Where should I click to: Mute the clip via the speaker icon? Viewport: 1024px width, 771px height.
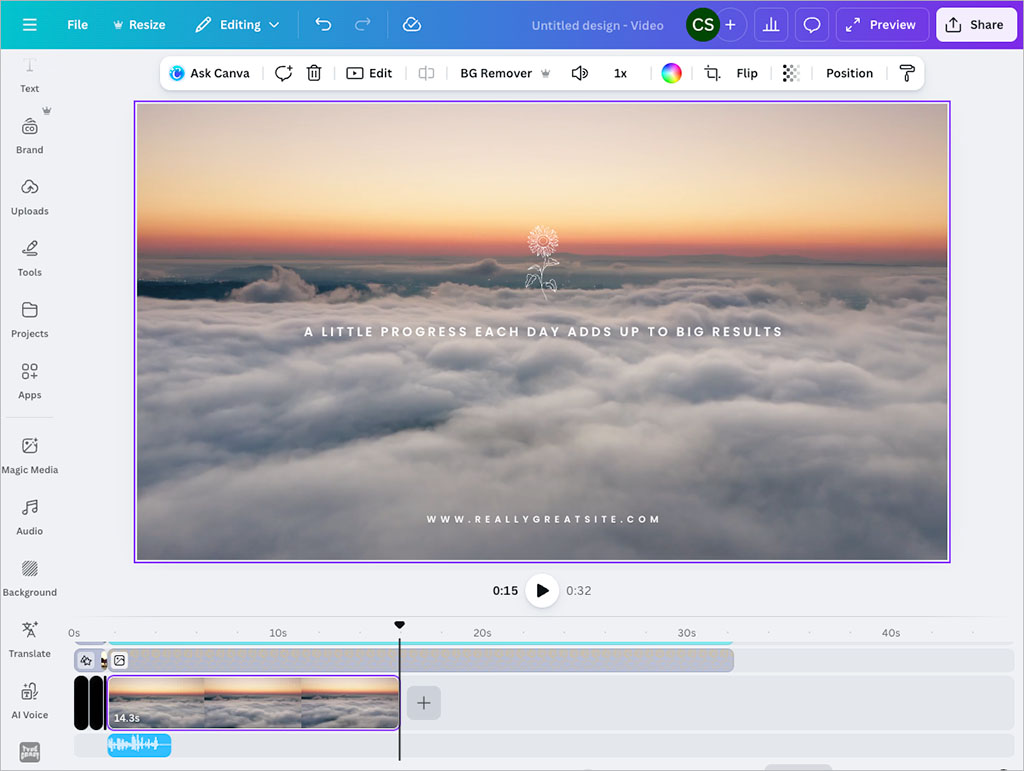pyautogui.click(x=579, y=73)
